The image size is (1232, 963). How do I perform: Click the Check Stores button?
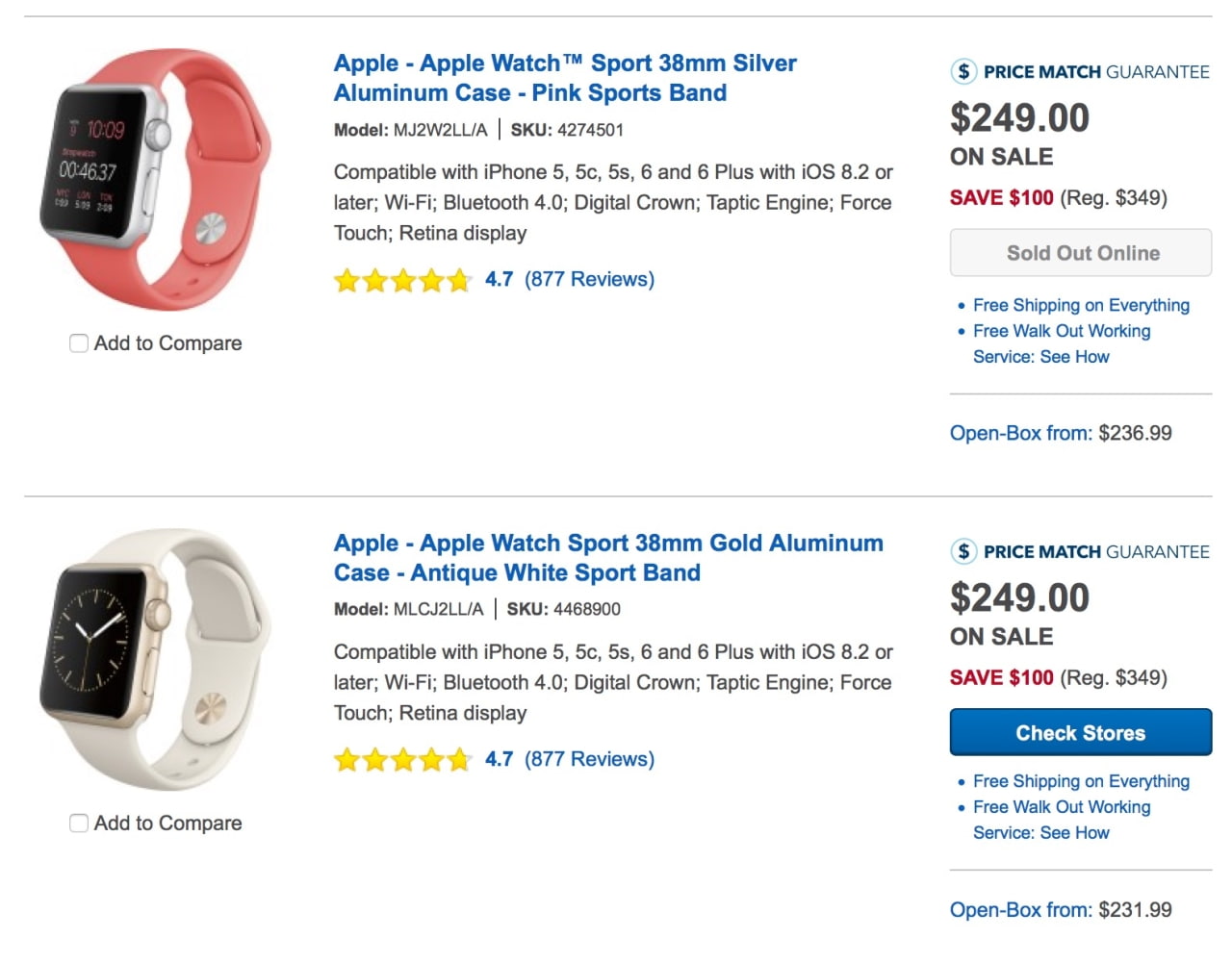tap(1080, 732)
